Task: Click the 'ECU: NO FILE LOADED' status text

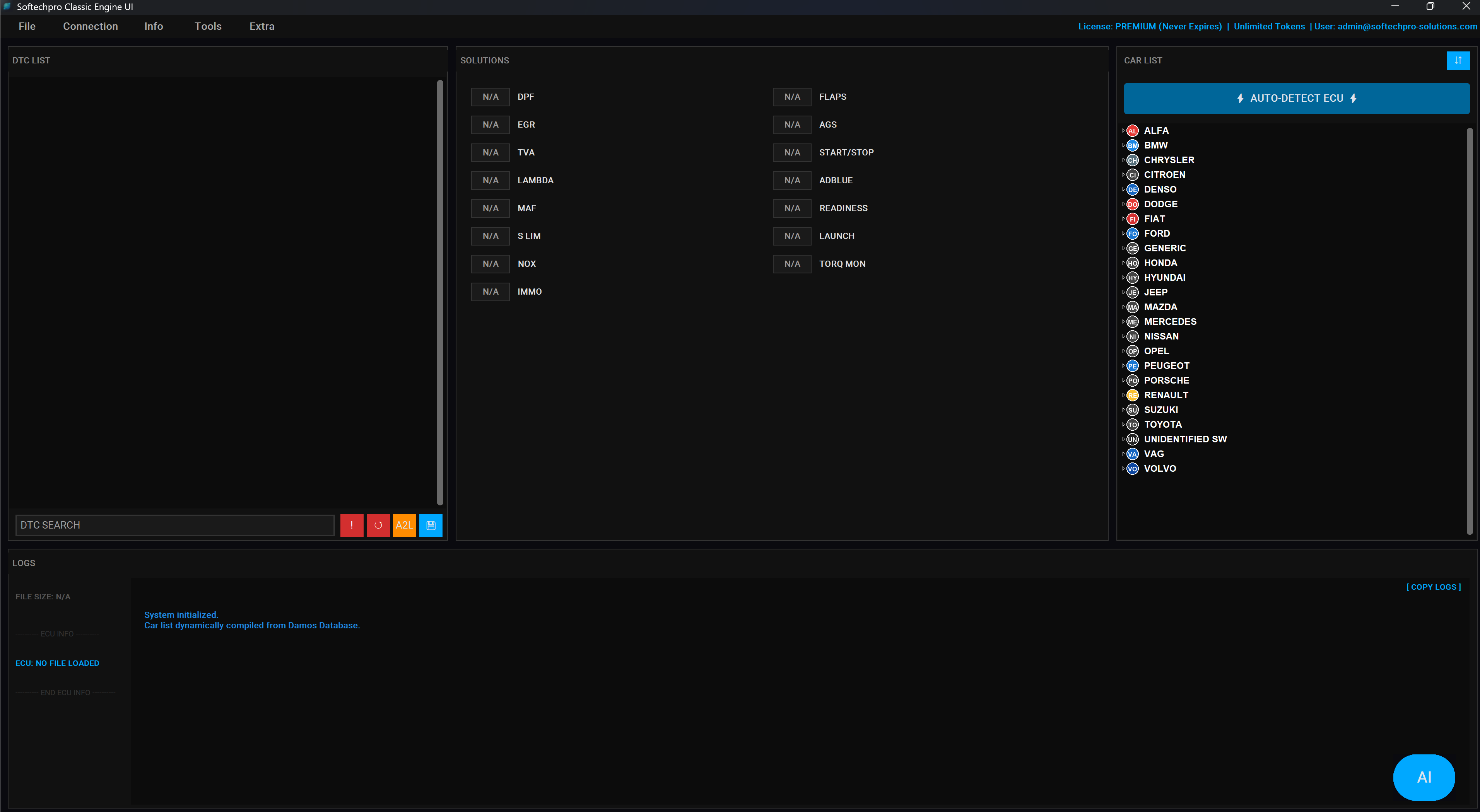Action: (58, 663)
